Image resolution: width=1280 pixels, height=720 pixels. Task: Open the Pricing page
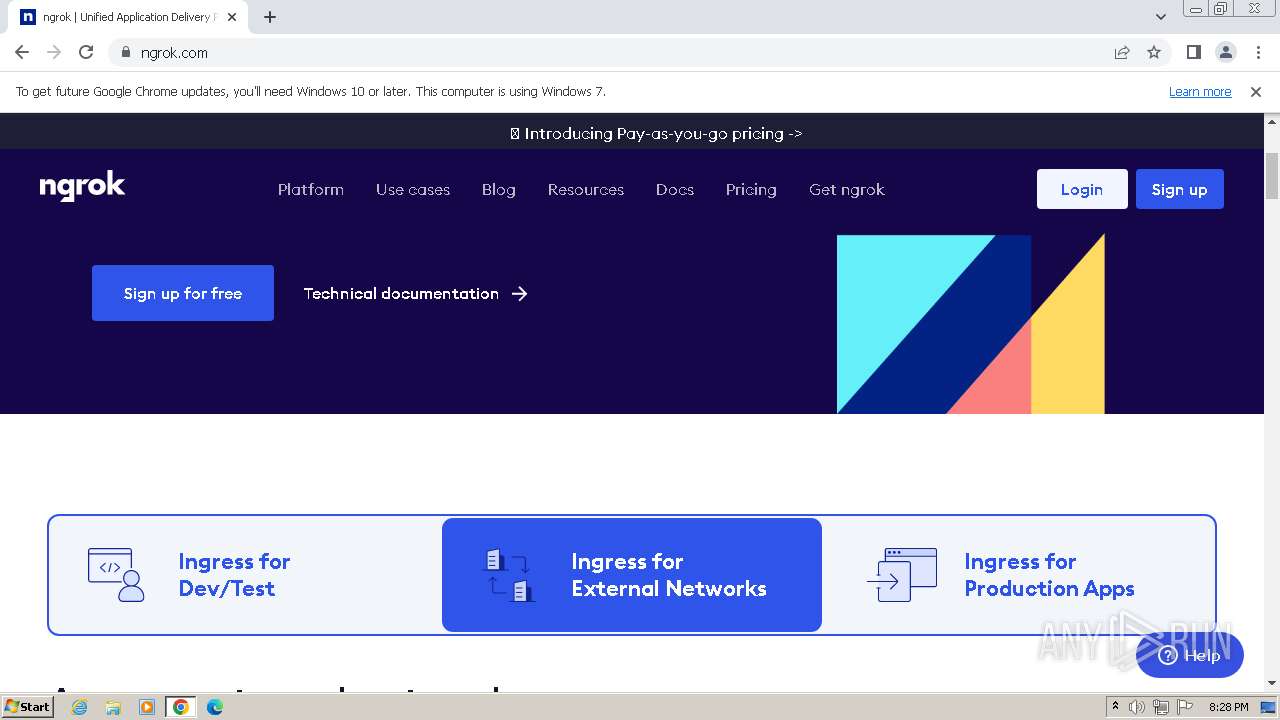point(751,189)
